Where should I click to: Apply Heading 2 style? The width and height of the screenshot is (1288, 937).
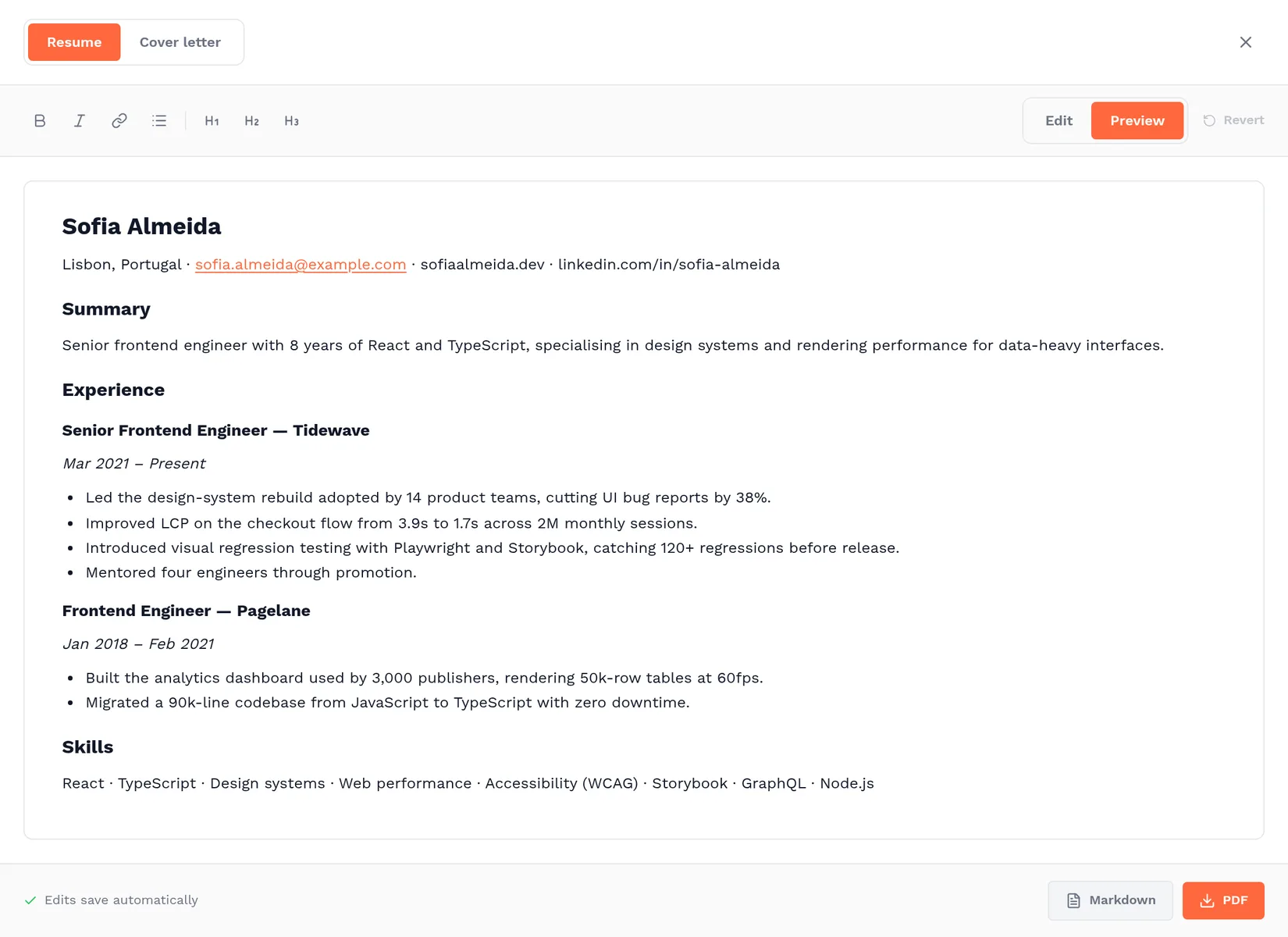tap(251, 121)
